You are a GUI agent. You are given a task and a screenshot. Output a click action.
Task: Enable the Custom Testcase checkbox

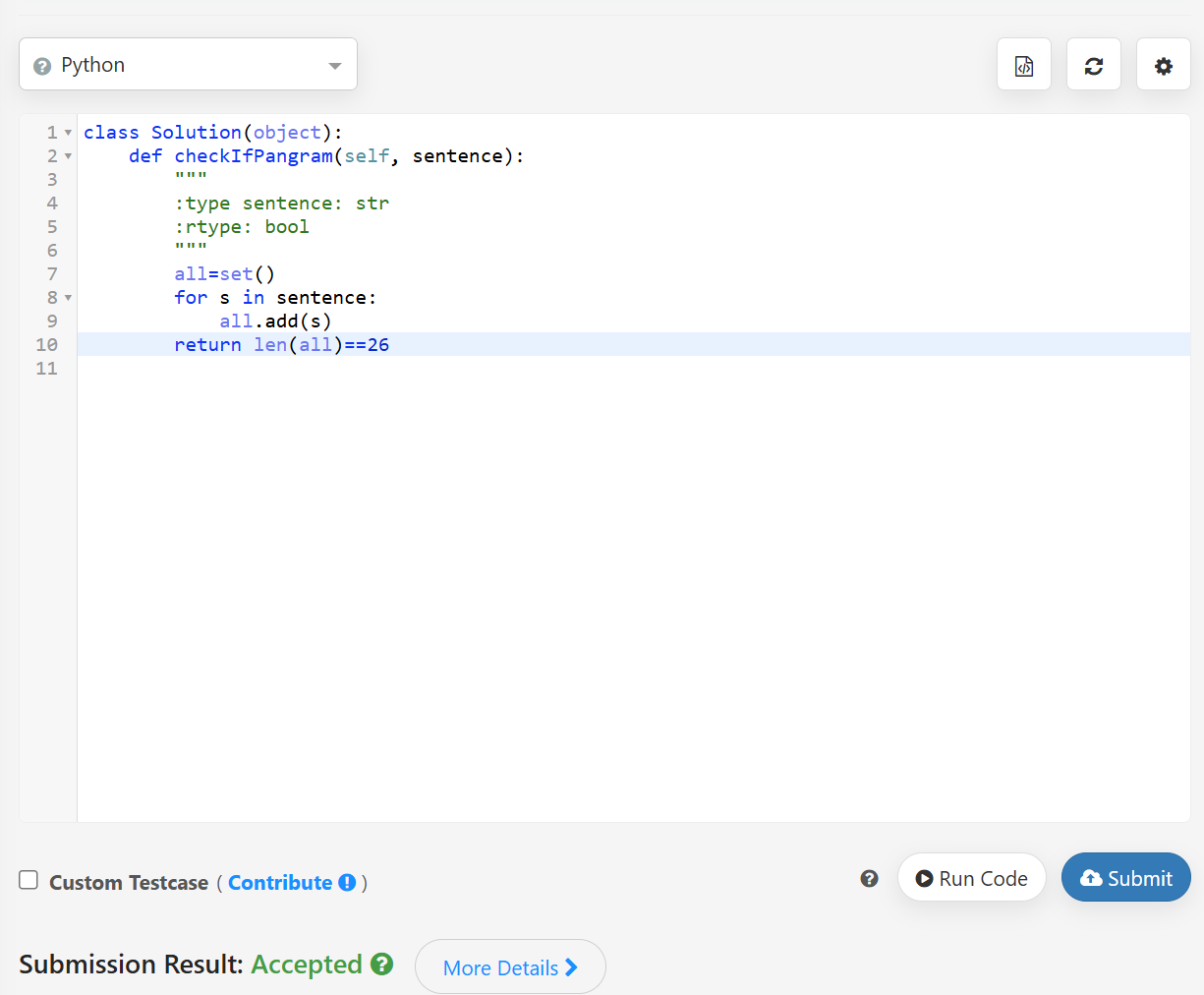coord(29,880)
